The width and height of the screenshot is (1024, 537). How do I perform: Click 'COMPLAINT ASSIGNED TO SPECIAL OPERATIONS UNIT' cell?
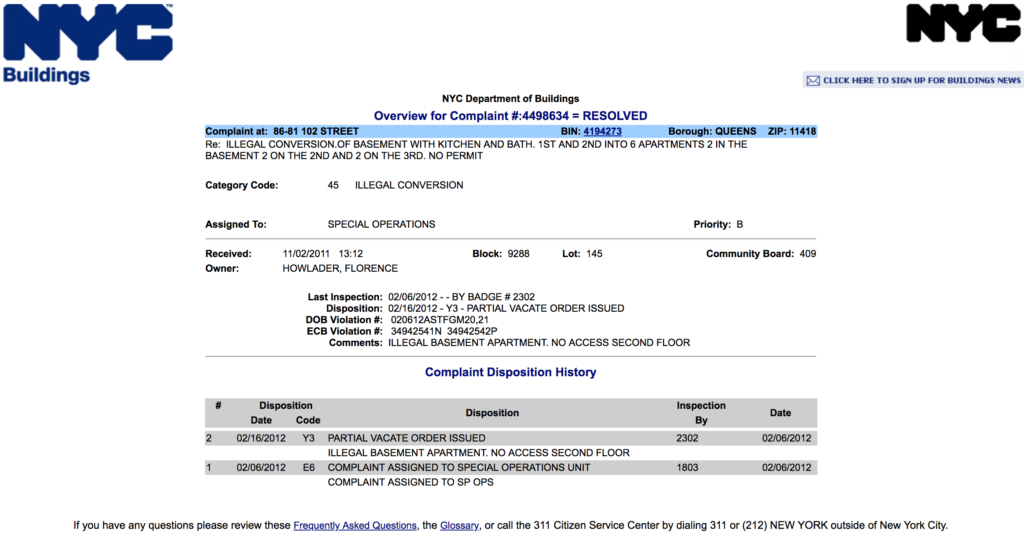coord(458,468)
